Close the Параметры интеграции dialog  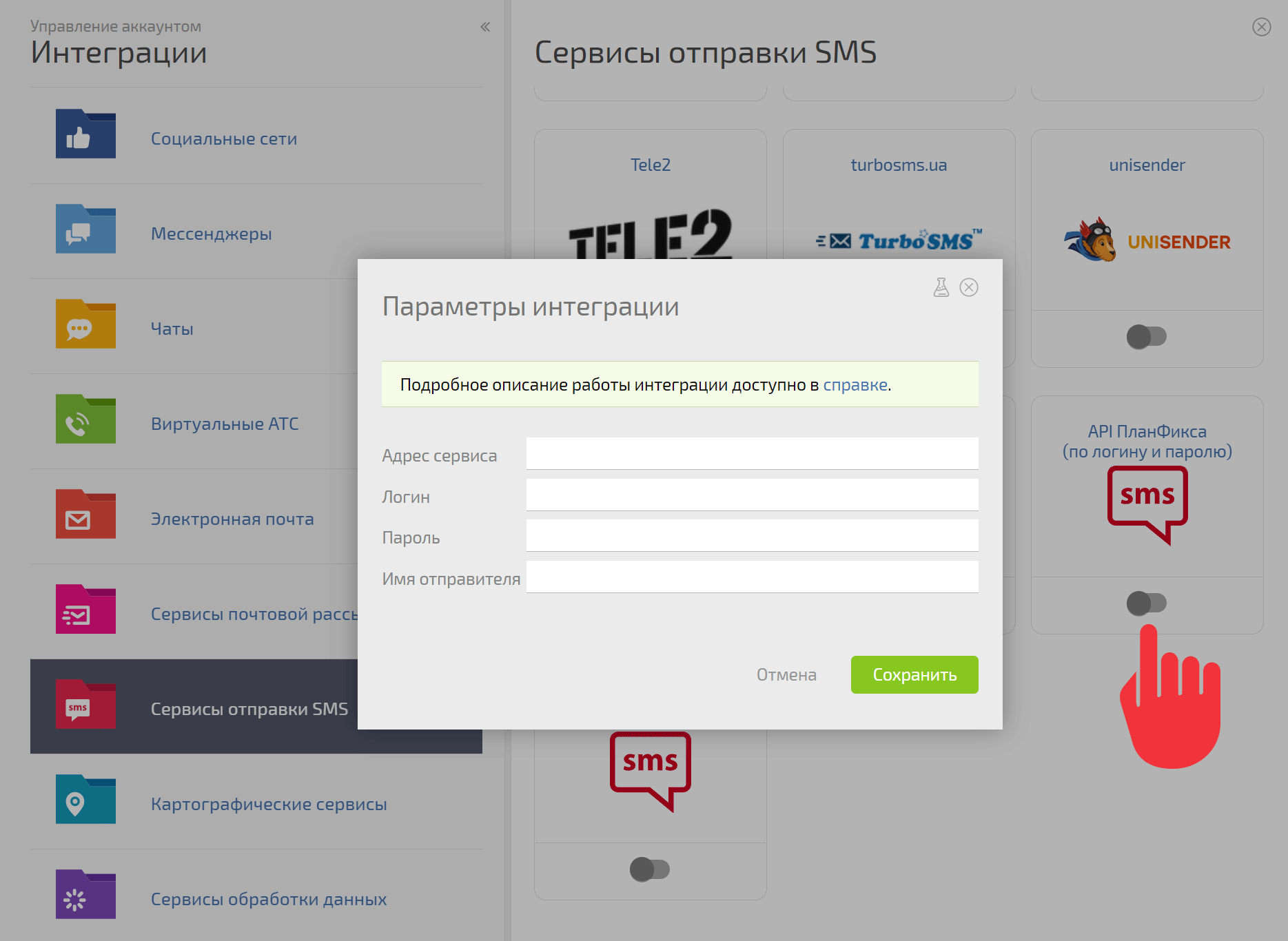pos(969,287)
